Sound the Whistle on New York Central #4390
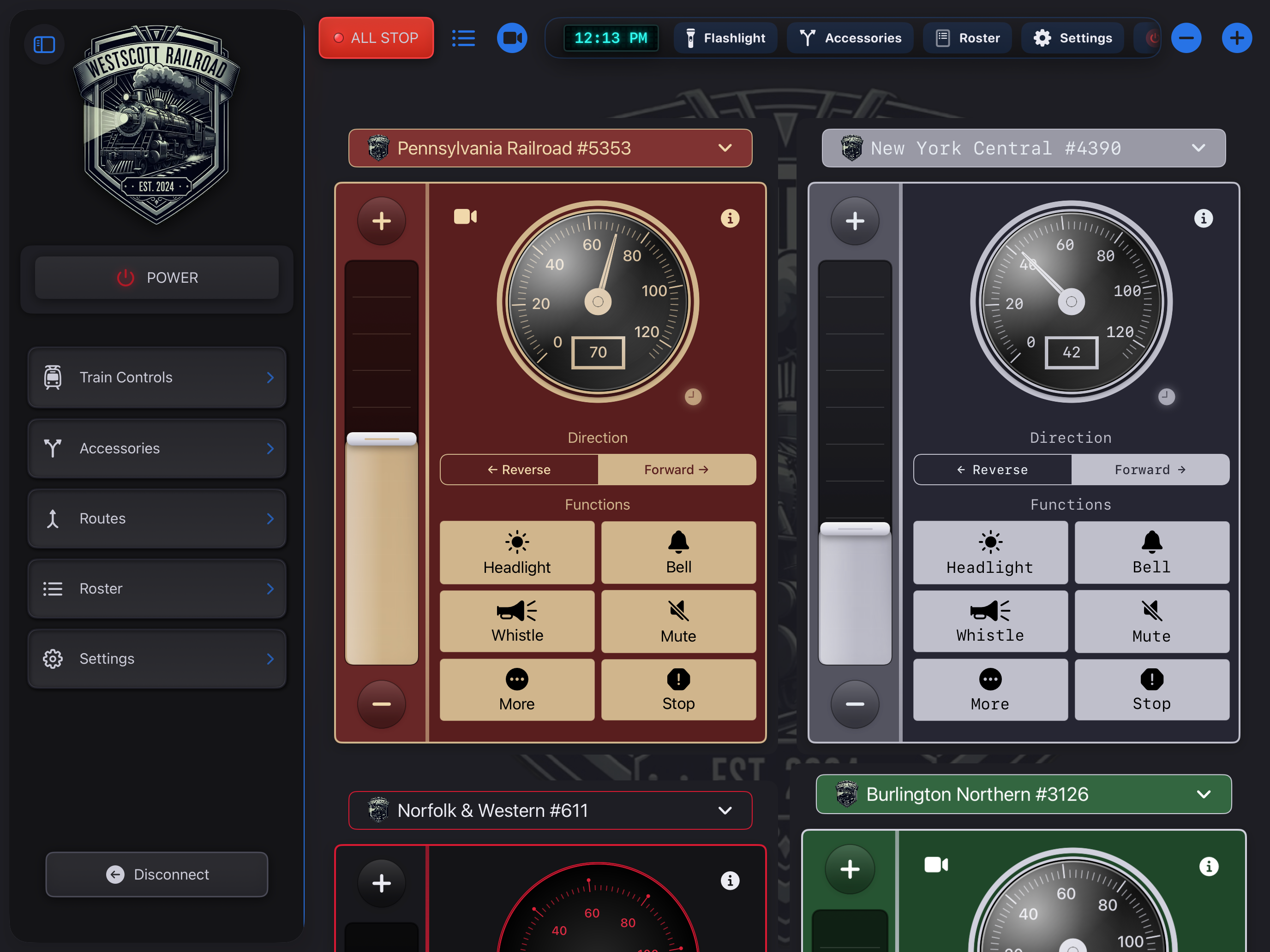The height and width of the screenshot is (952, 1270). pyautogui.click(x=990, y=621)
